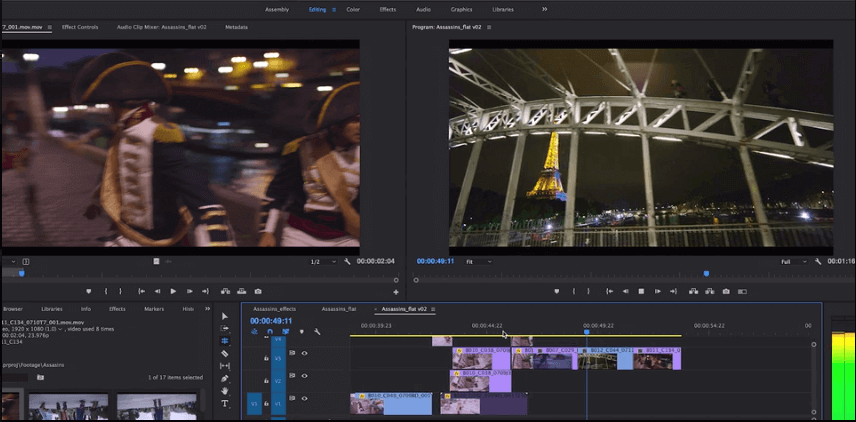Expand workspace overflow chevrons at top
The height and width of the screenshot is (422, 856).
[x=544, y=9]
